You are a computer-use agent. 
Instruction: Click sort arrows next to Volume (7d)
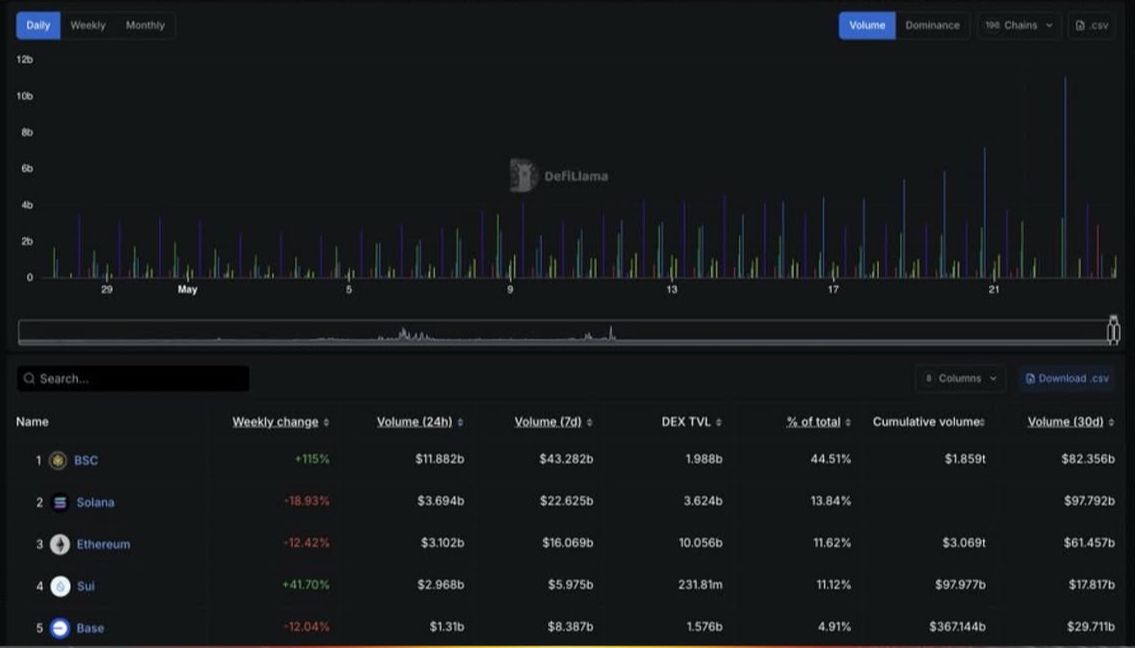pyautogui.click(x=589, y=422)
